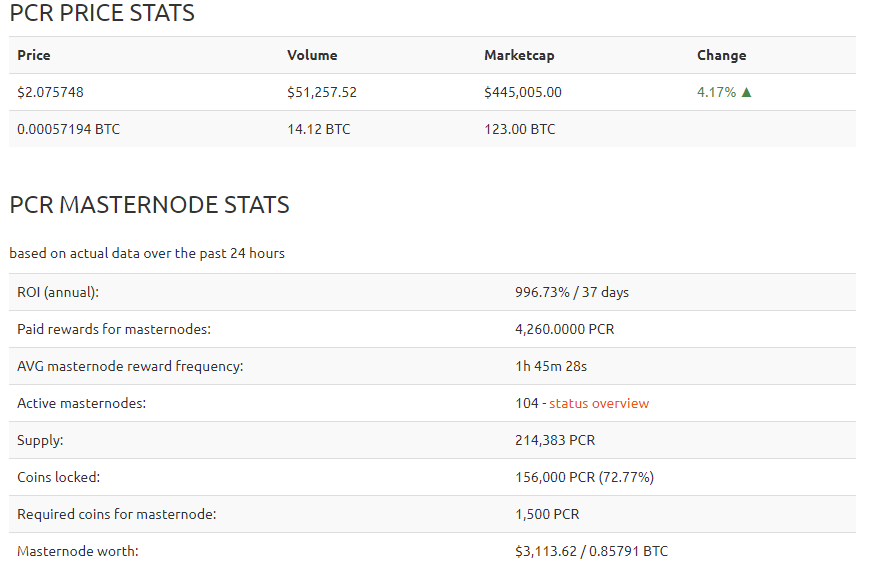Click the Volume column header
Viewport: 883px width, 578px height.
coord(312,55)
